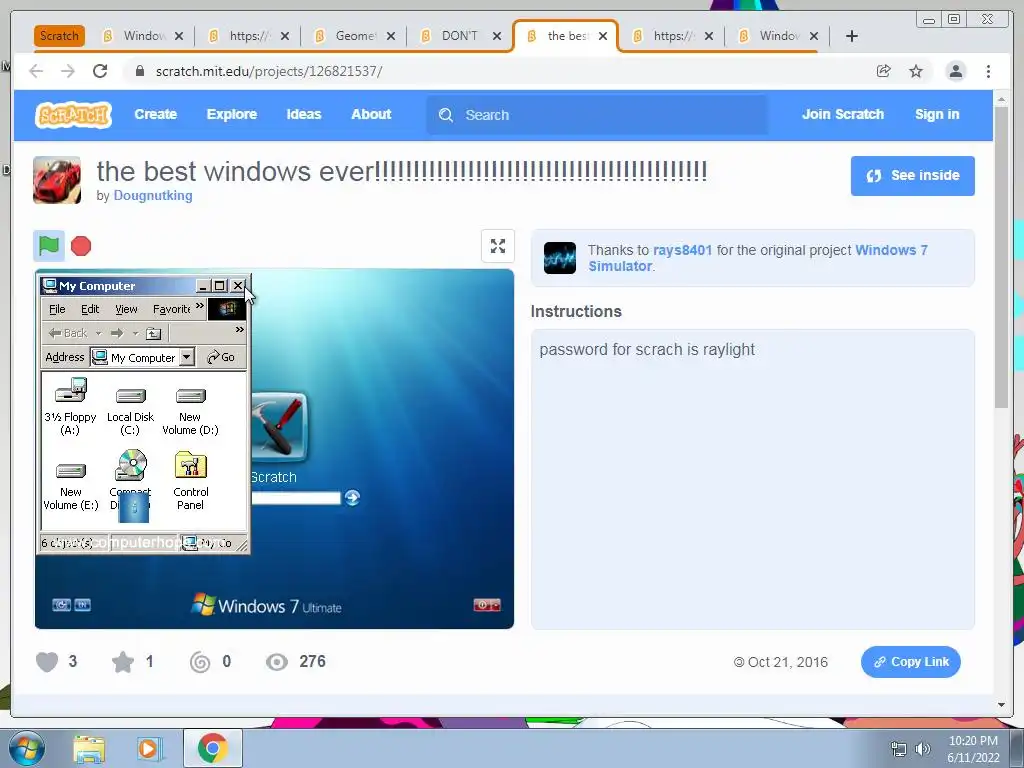Open the Windows Start menu
The width and height of the screenshot is (1024, 768).
(27, 748)
